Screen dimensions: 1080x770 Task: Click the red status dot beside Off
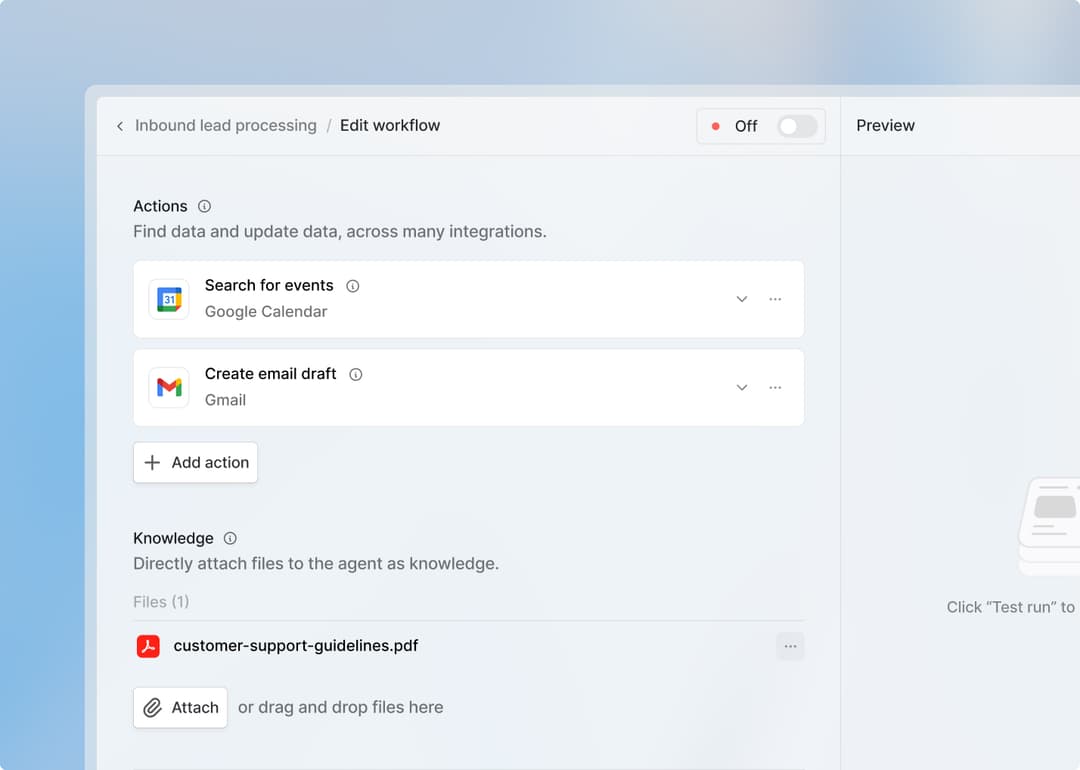point(714,126)
